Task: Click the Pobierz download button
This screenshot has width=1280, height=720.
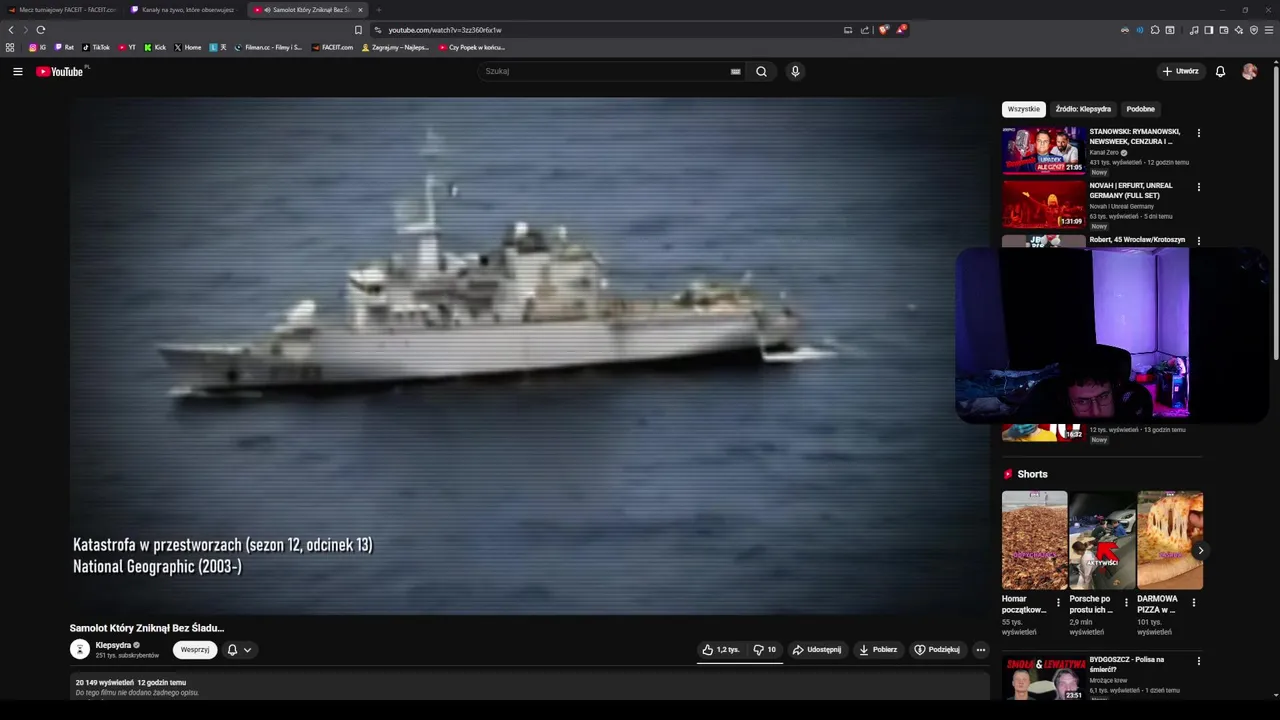Action: click(878, 650)
